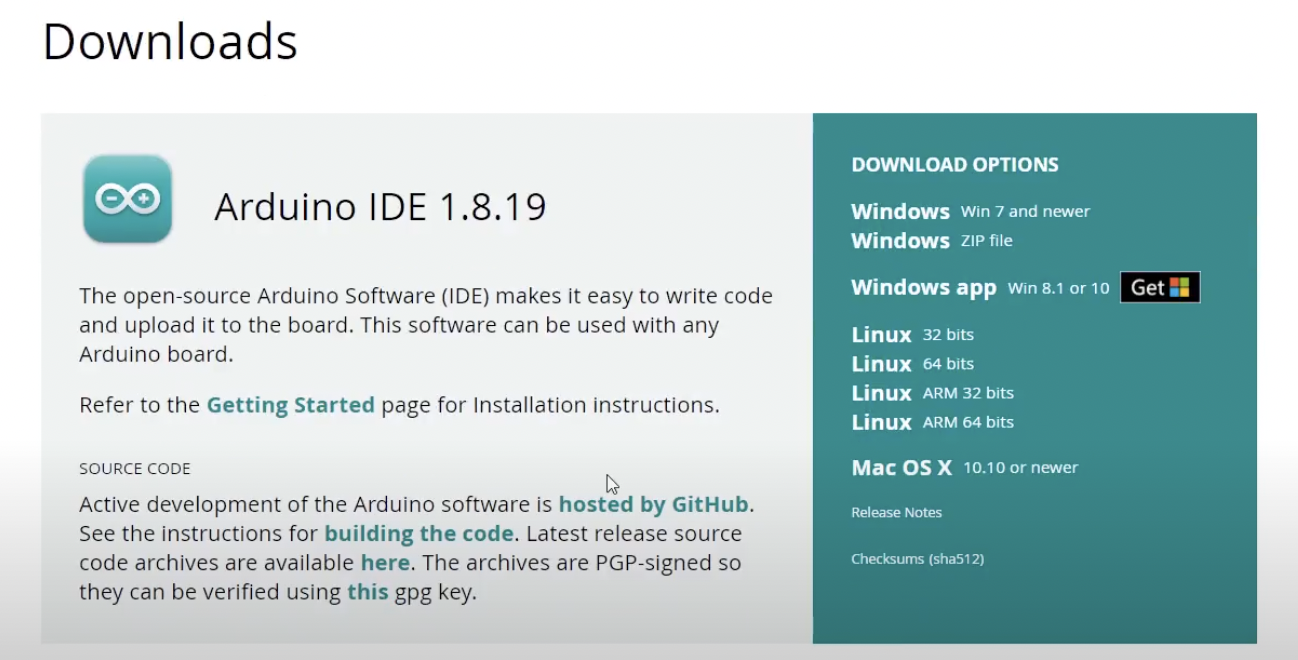Open the 'this' gpg key link

pyautogui.click(x=367, y=591)
